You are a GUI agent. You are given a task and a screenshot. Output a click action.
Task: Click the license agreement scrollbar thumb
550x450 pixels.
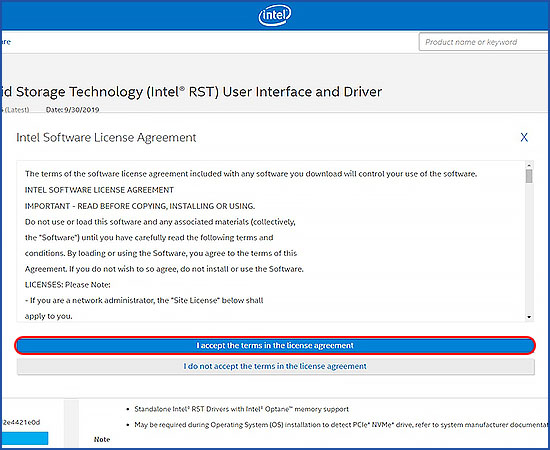coord(529,176)
